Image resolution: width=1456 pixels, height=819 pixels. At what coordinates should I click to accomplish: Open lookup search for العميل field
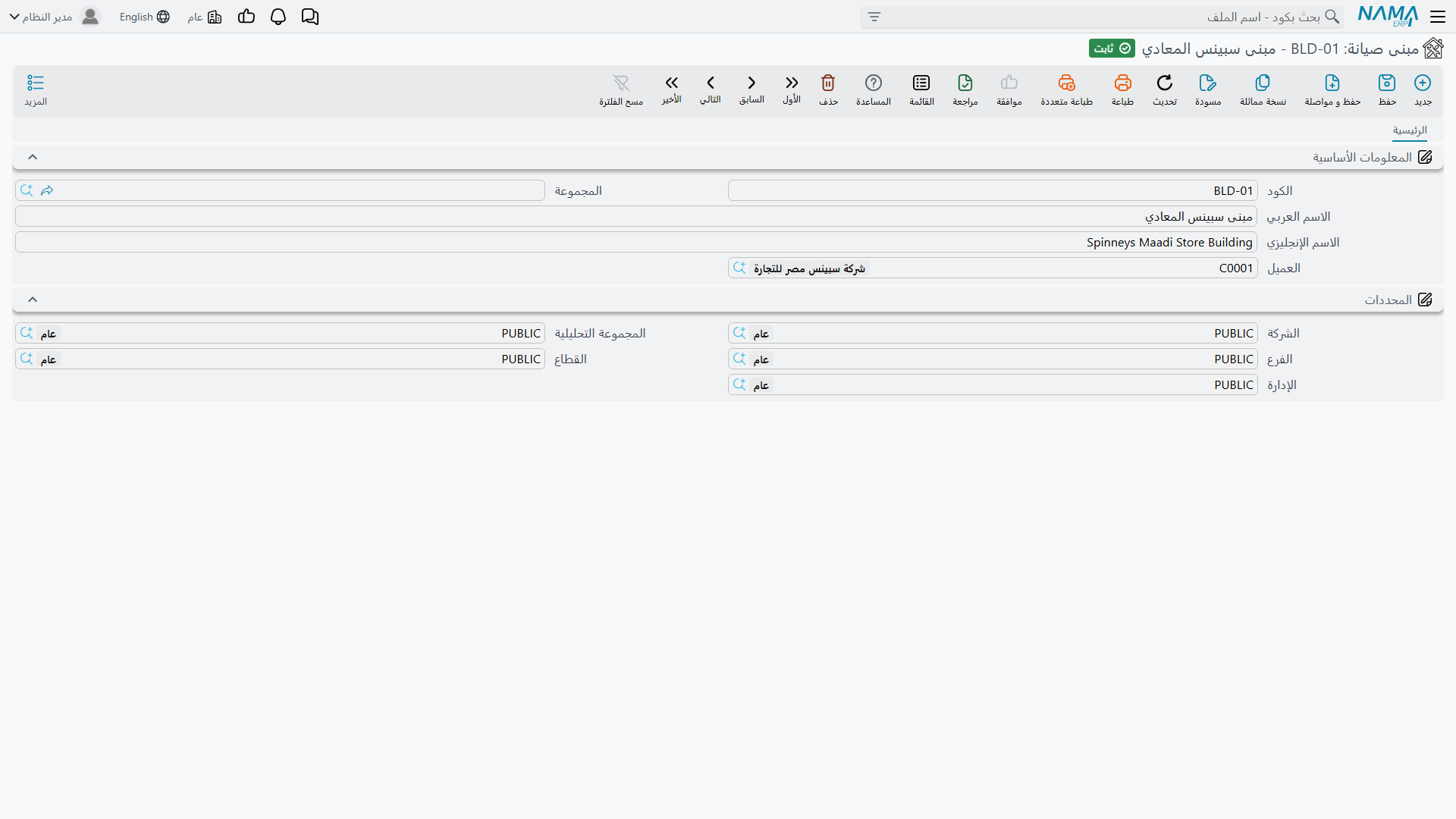point(739,268)
